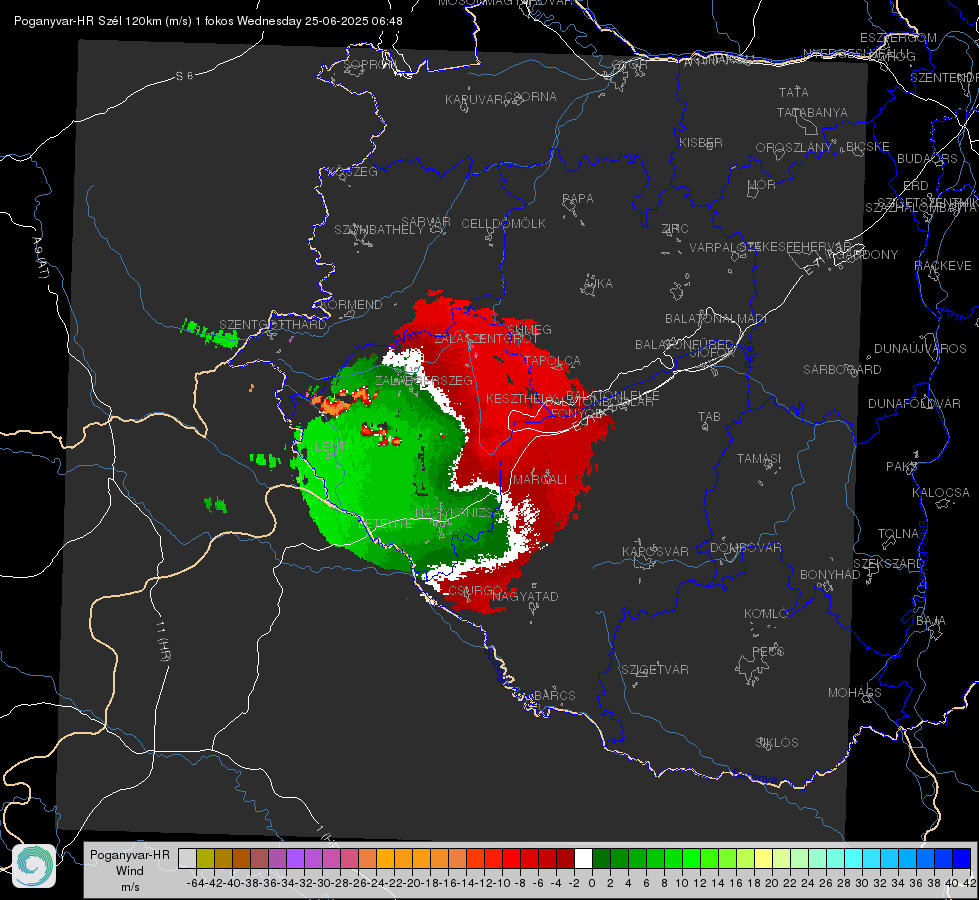Screen dimensions: 979x900
Task: Select the SZENTGOTTHARD label
Action: pos(273,325)
